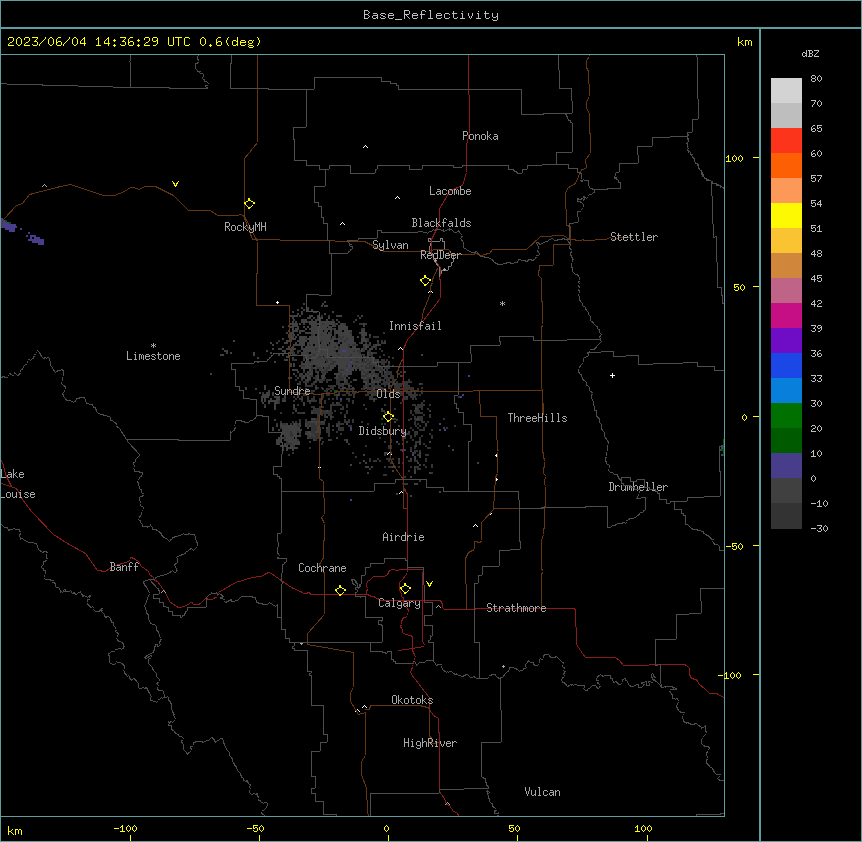Click the yellow V marker northeast of Calgary

pyautogui.click(x=429, y=584)
